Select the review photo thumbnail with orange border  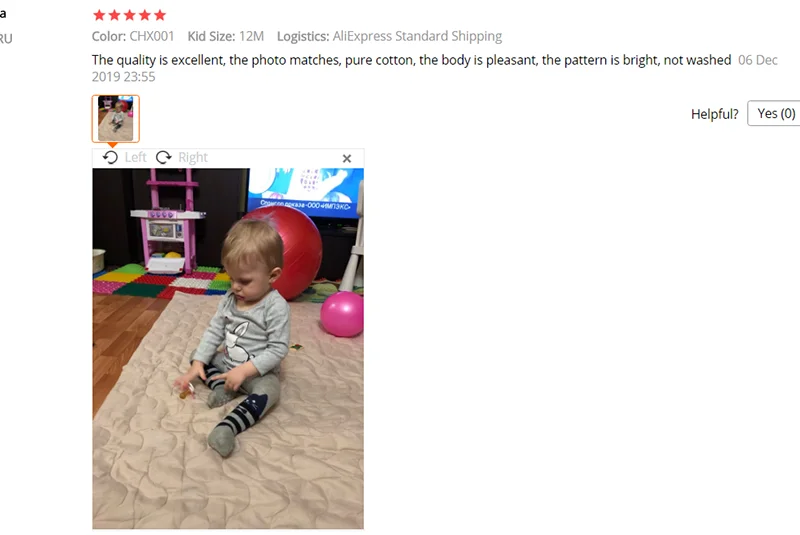point(115,118)
